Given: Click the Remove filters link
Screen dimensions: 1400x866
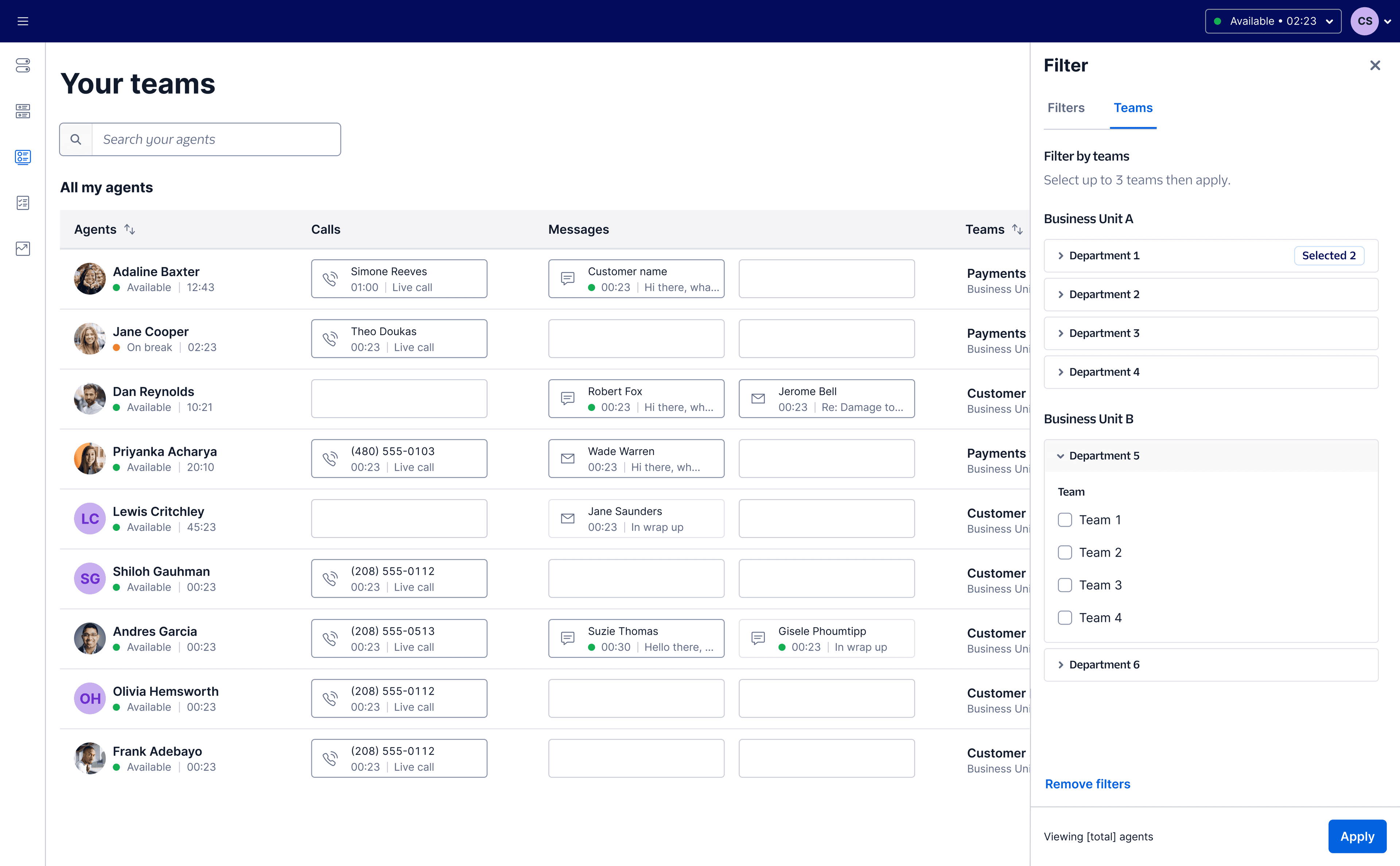Looking at the screenshot, I should click(1087, 784).
